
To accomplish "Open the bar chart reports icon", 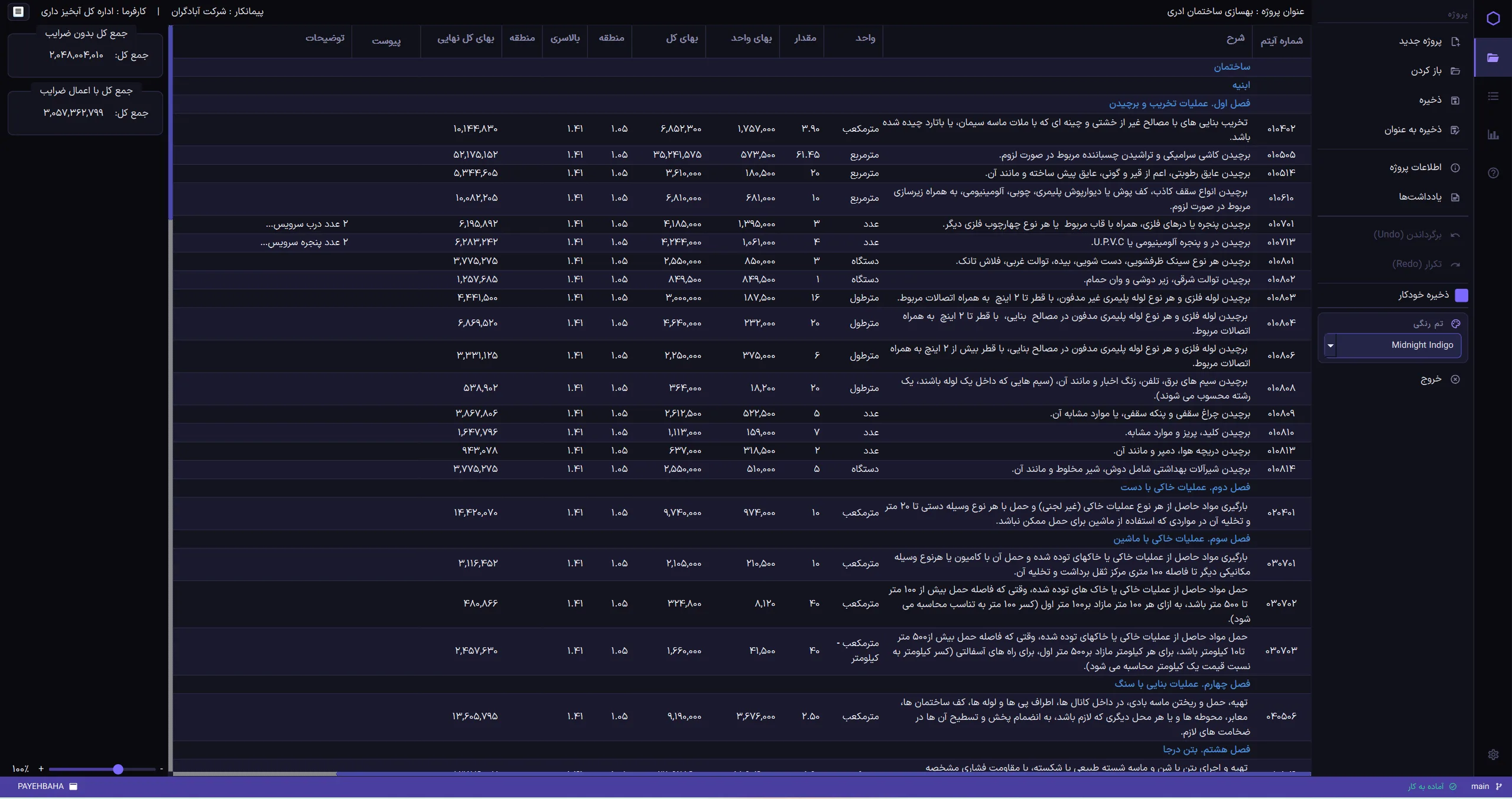I will (x=1493, y=135).
